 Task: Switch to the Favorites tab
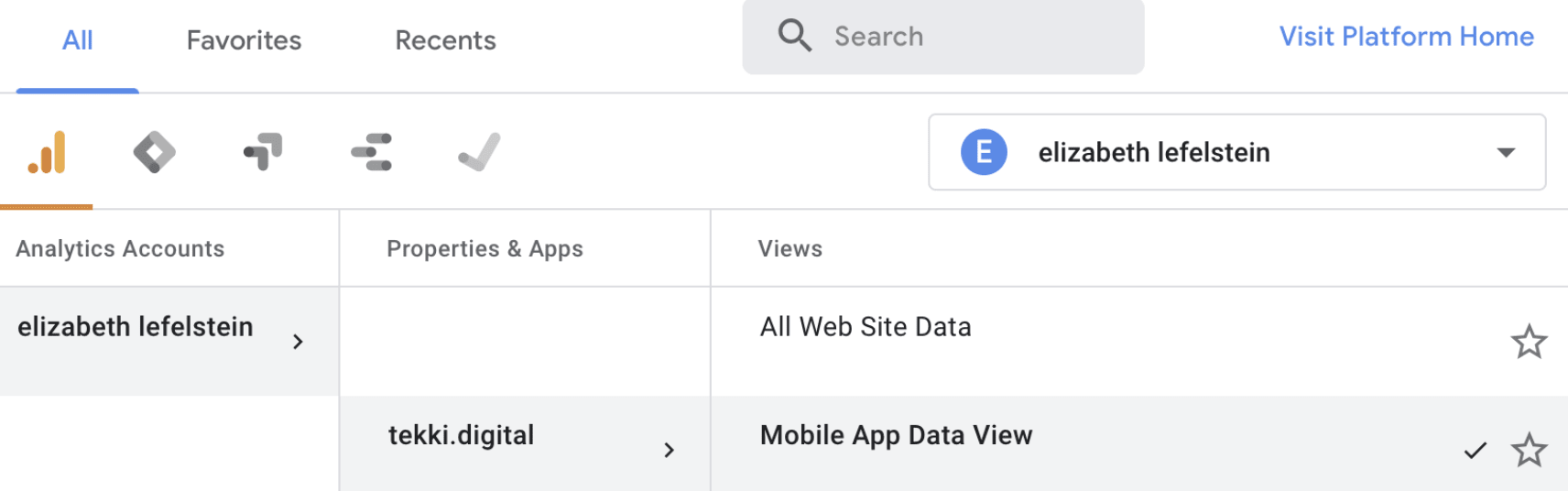point(244,40)
